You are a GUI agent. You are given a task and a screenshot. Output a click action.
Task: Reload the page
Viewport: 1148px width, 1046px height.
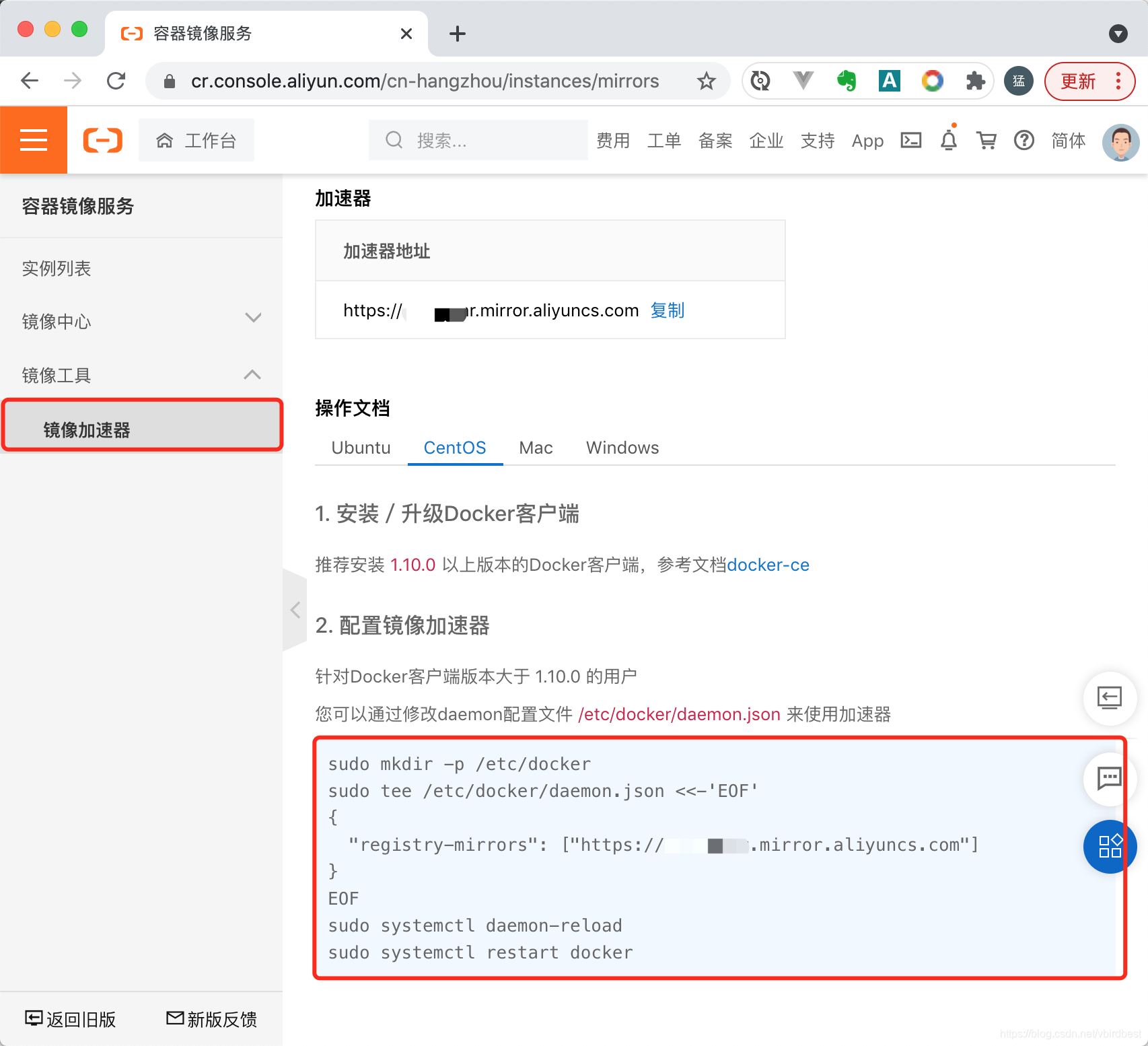point(116,81)
